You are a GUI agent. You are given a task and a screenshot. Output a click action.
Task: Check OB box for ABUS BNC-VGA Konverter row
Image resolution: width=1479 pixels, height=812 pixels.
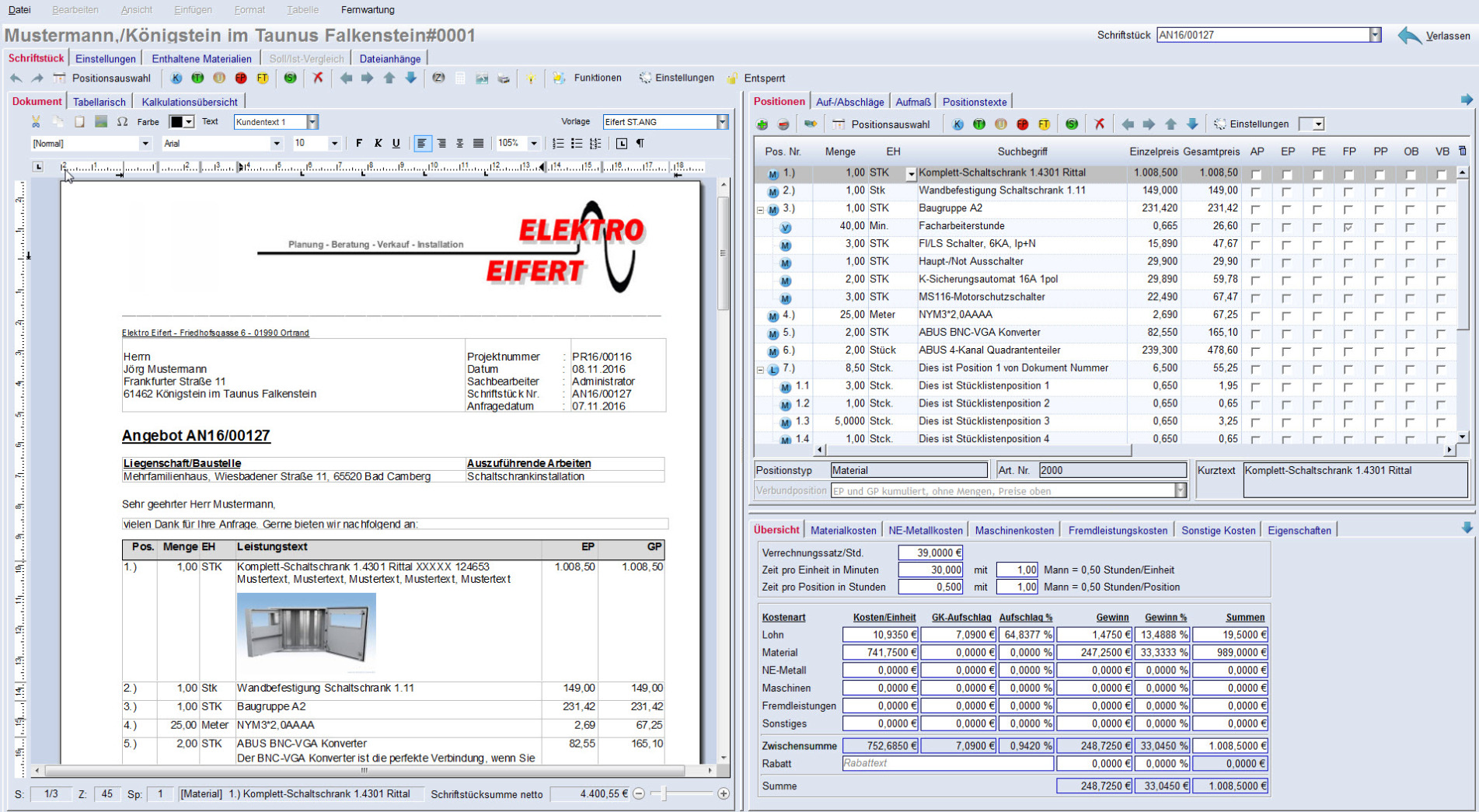click(1411, 334)
